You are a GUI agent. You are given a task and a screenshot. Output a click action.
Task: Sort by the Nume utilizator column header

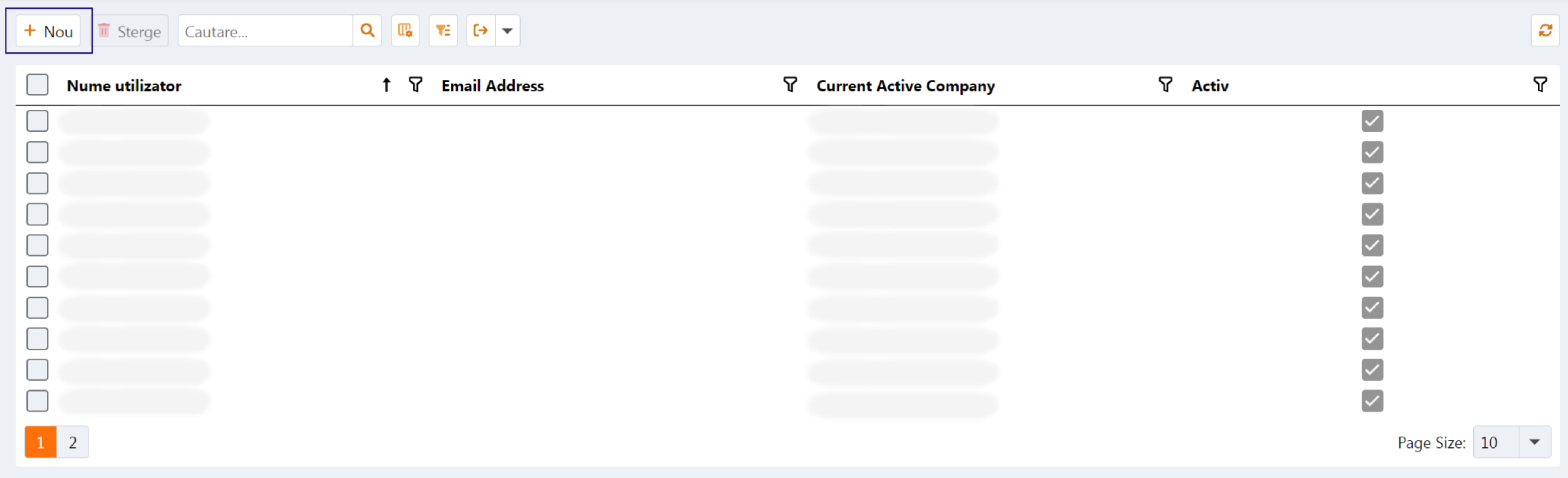tap(124, 86)
